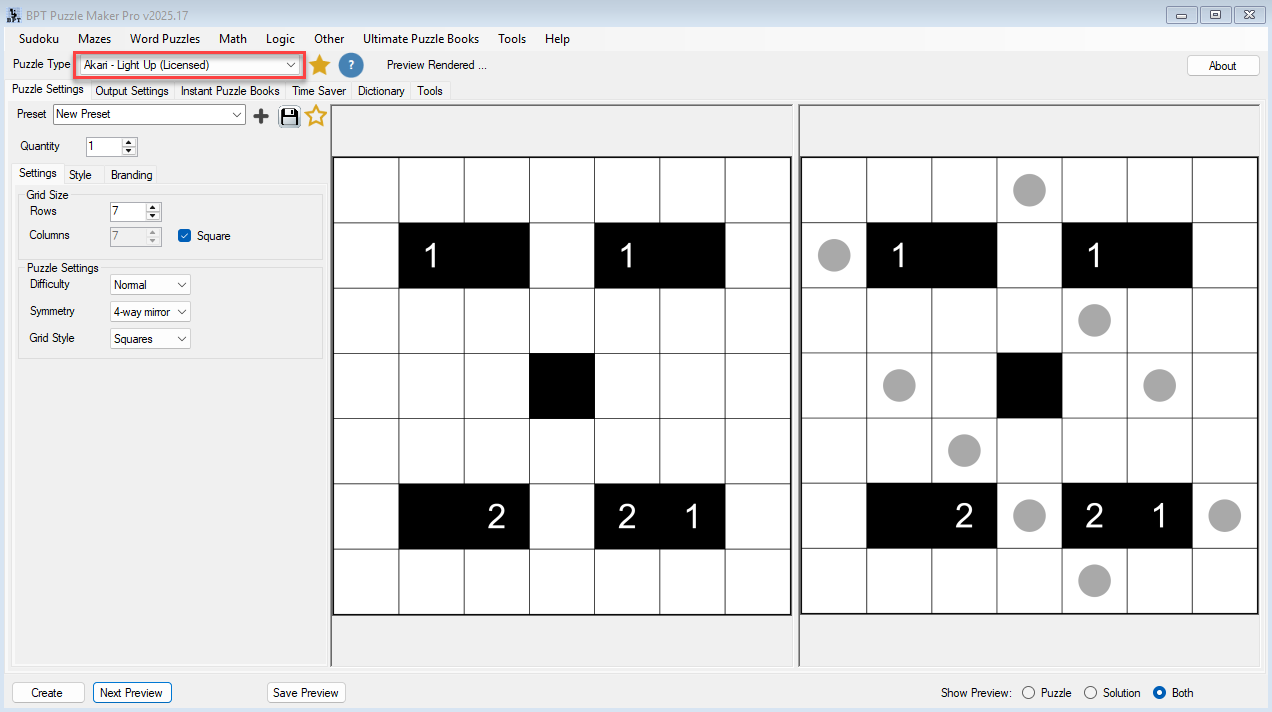Click into the Quantity input field
Viewport: 1272px width, 712px height.
(x=103, y=147)
